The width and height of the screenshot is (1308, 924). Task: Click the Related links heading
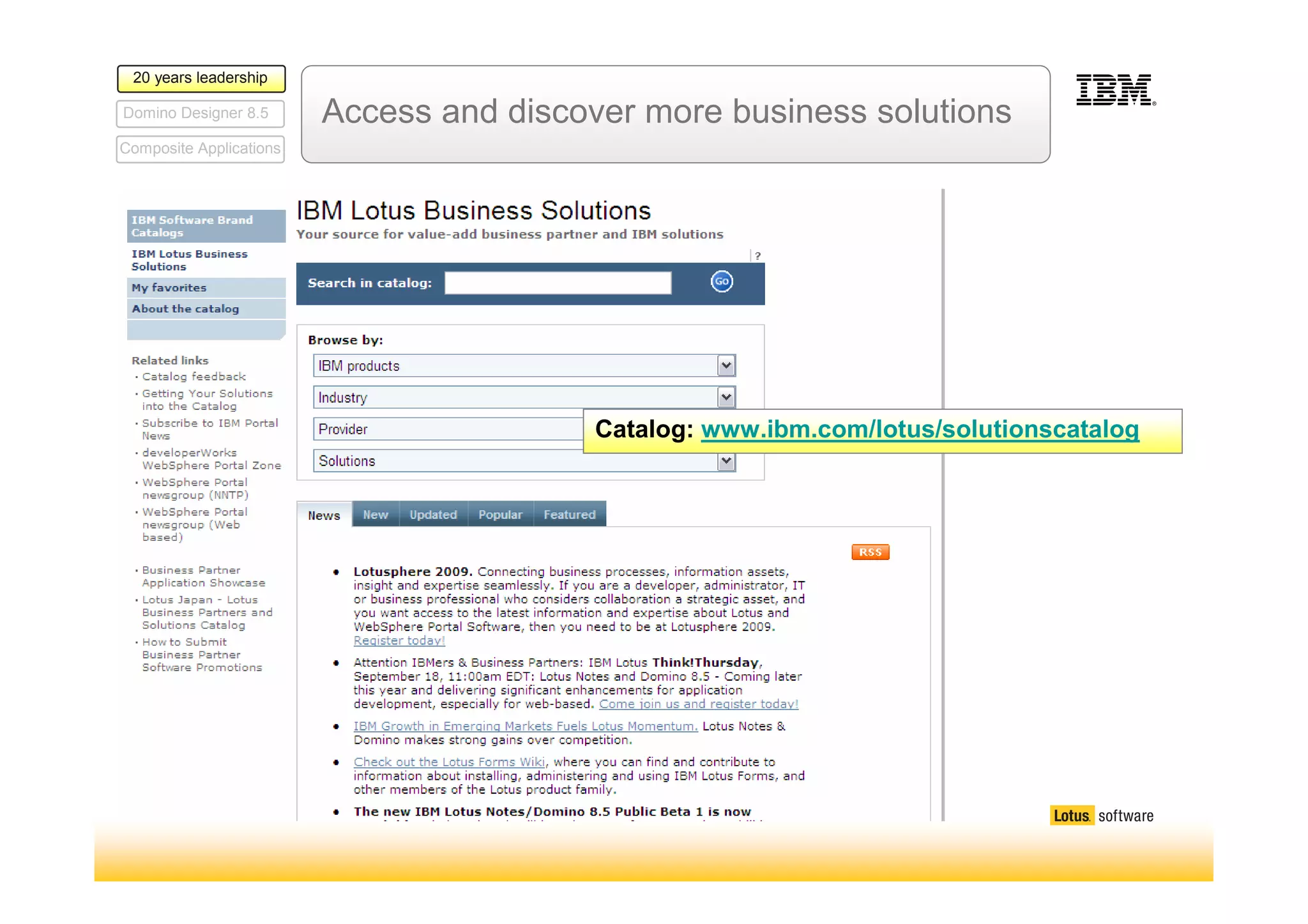pyautogui.click(x=170, y=360)
